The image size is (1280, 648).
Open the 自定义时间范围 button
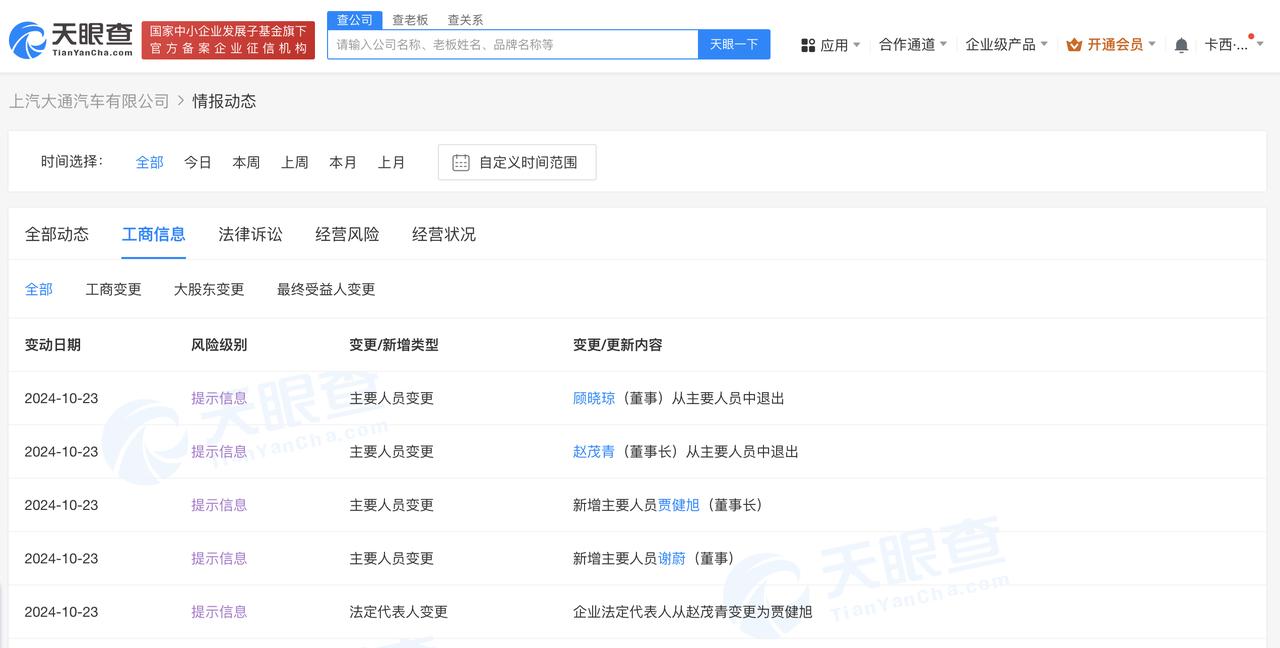tap(517, 162)
